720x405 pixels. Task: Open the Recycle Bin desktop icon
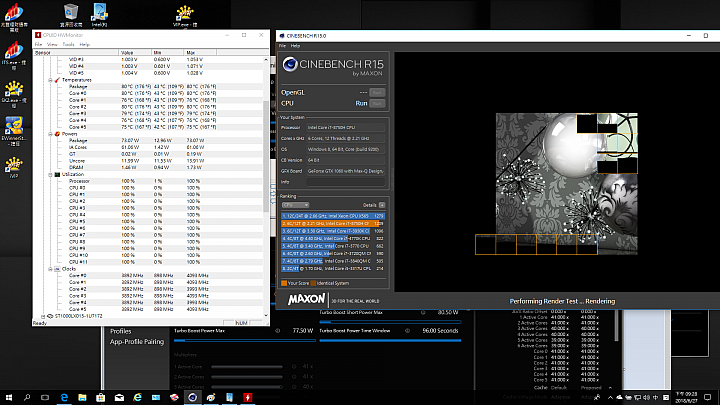(x=71, y=15)
